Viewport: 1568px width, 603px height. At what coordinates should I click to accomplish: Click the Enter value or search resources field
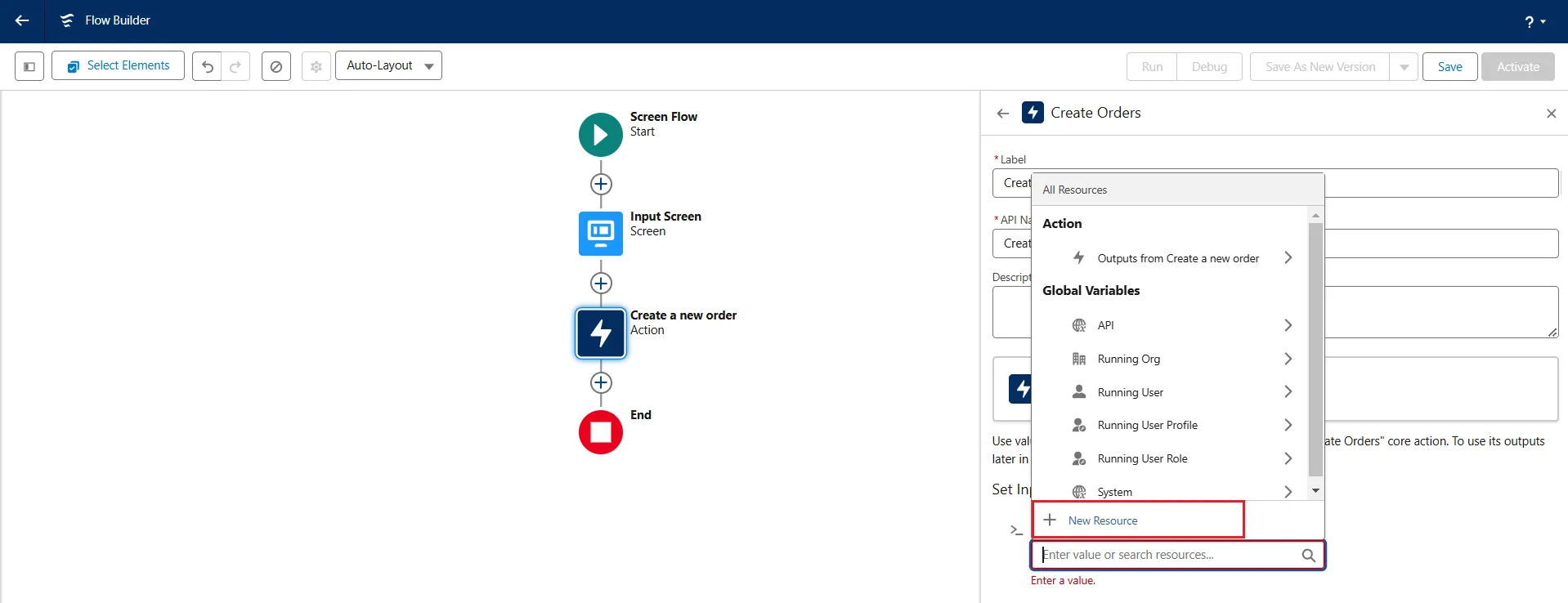click(1167, 555)
